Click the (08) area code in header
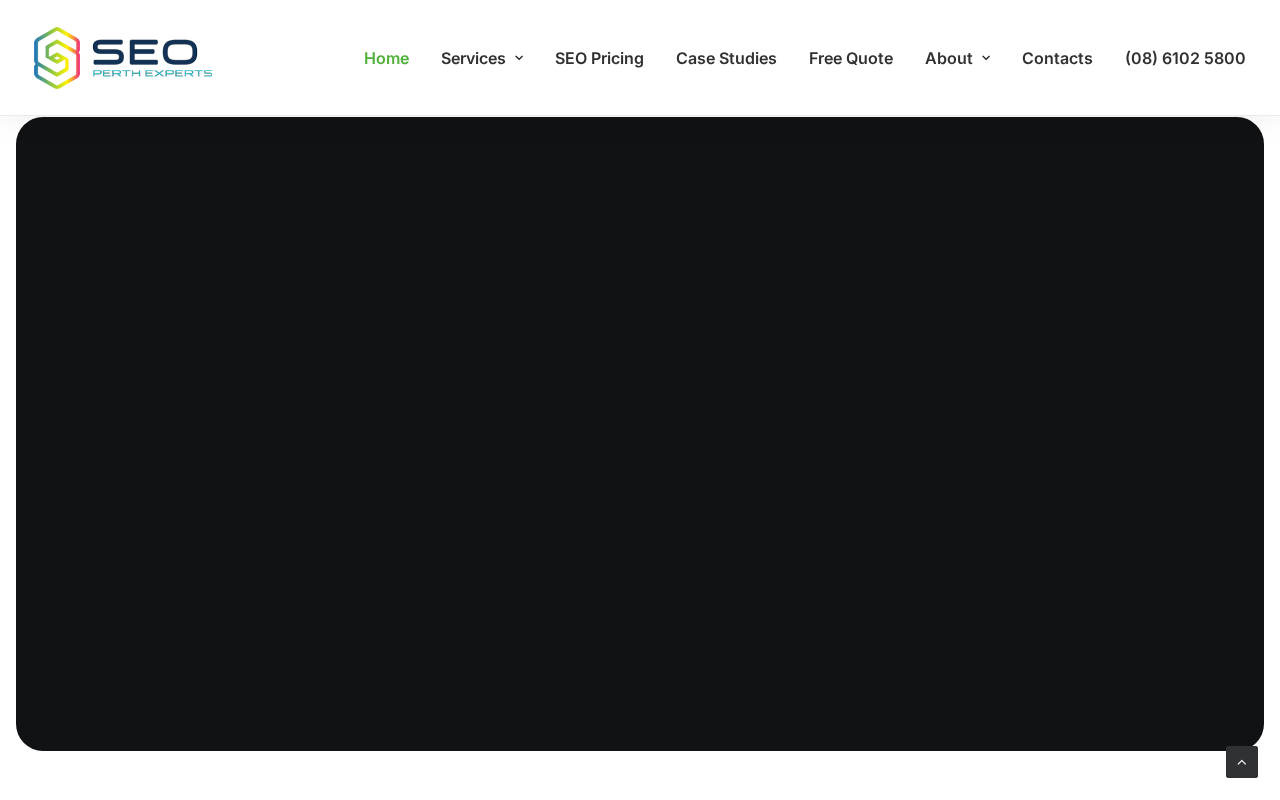1280x800 pixels. 1141,58
